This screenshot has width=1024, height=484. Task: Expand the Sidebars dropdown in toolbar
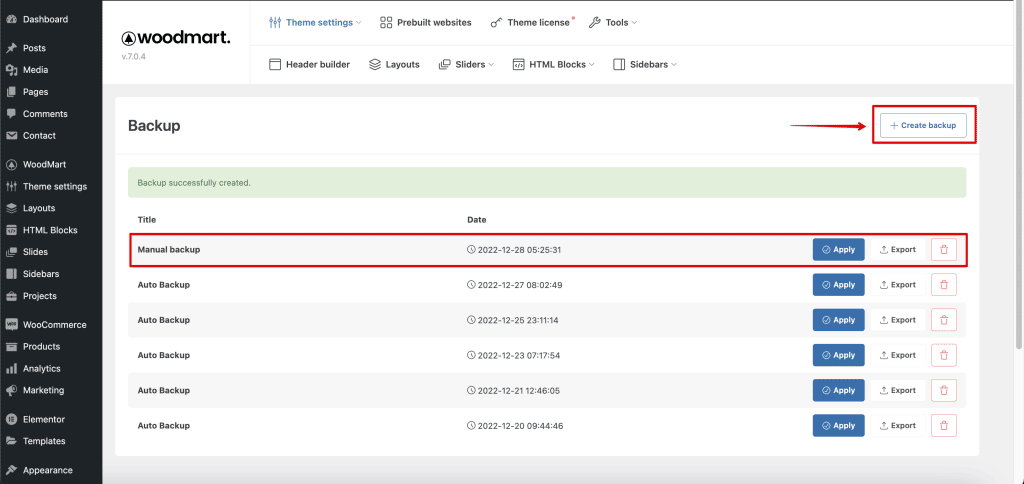click(x=645, y=64)
